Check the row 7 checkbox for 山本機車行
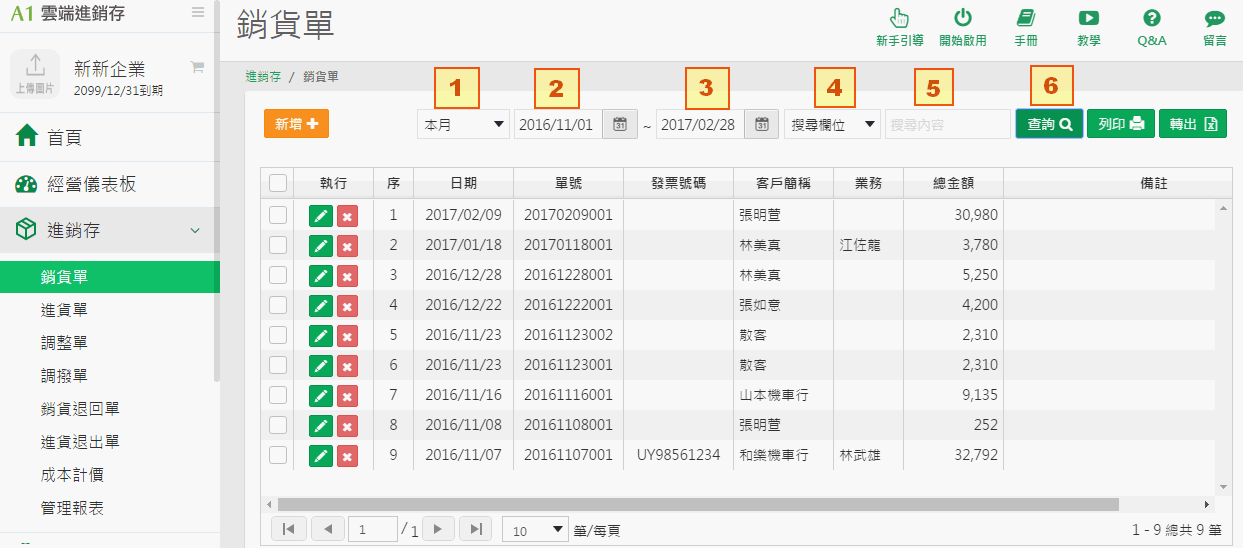Screen dimensions: 1243x548 [x=278, y=395]
